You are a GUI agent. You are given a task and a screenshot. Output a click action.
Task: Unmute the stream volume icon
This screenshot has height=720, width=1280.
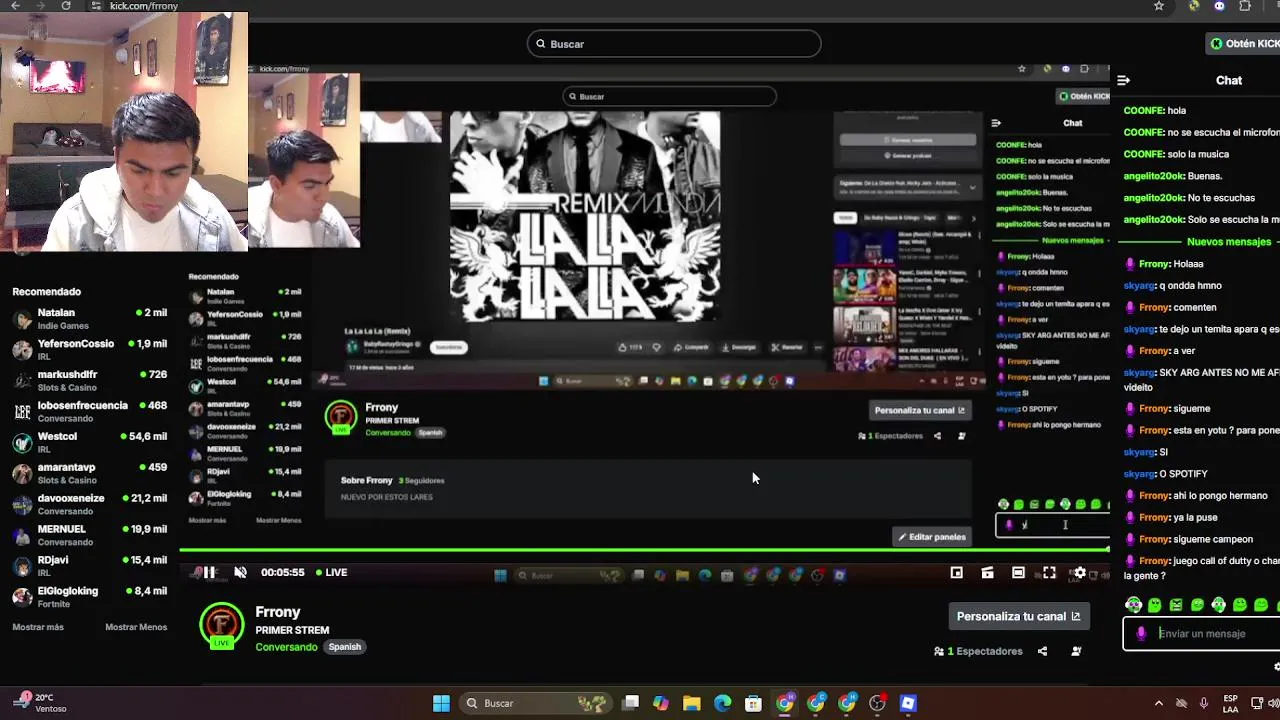point(240,572)
